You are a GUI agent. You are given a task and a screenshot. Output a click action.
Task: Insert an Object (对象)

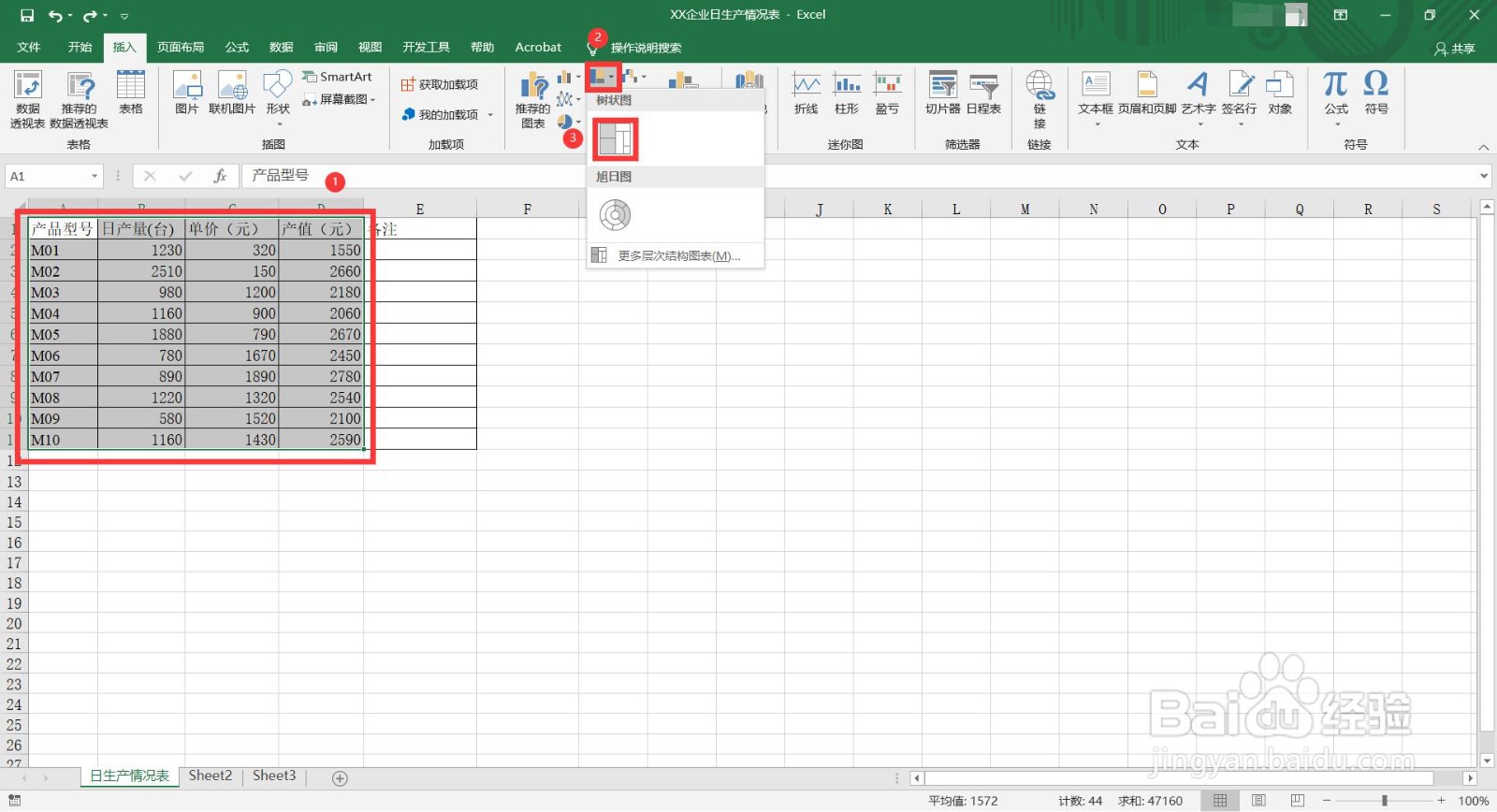(1280, 93)
